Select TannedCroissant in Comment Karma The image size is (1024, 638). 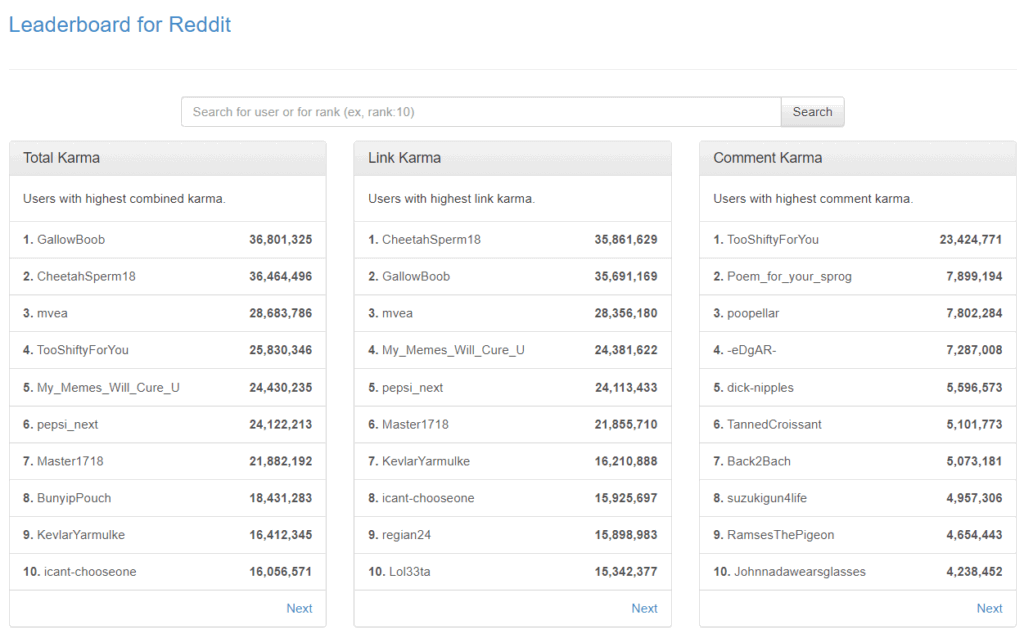[774, 424]
